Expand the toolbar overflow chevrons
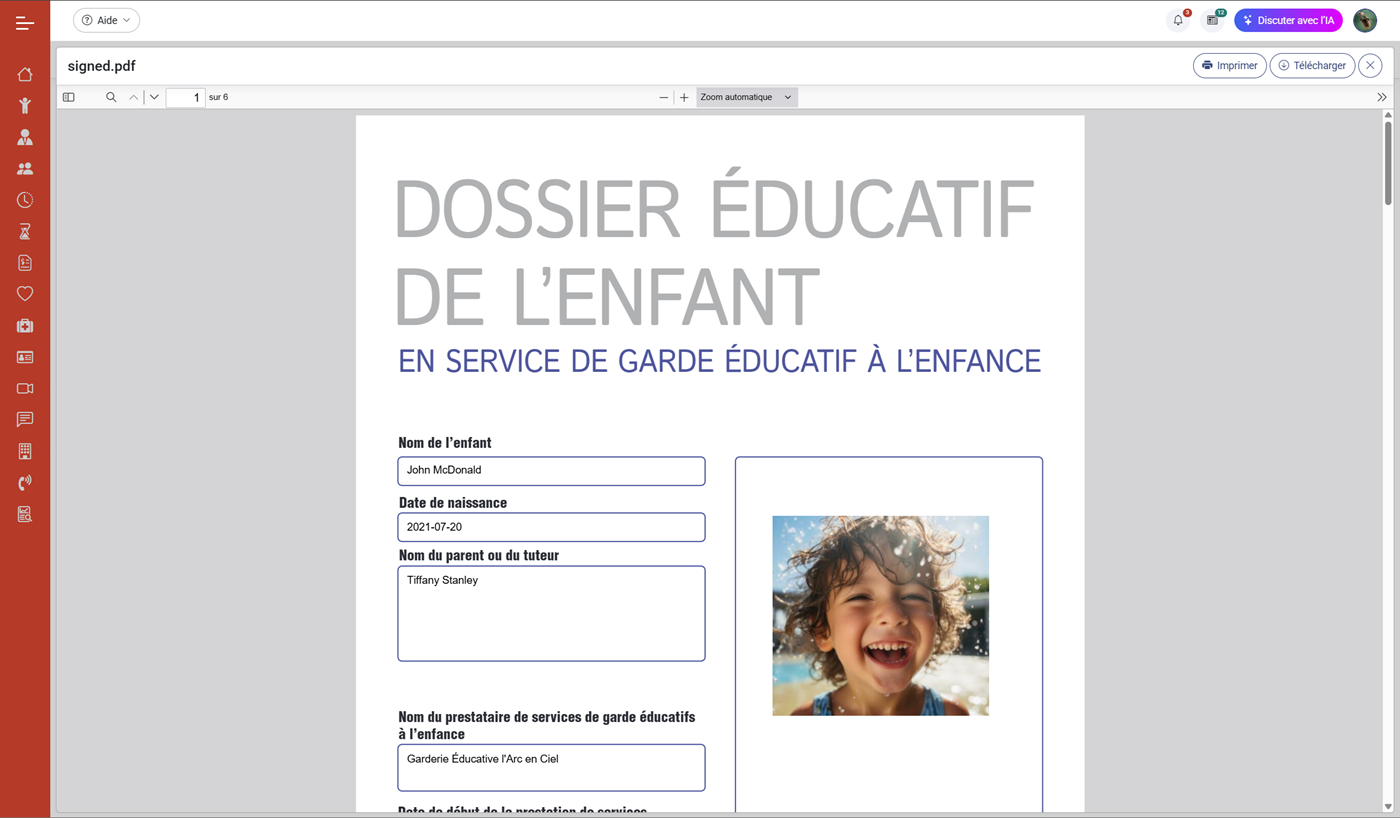 click(1382, 97)
